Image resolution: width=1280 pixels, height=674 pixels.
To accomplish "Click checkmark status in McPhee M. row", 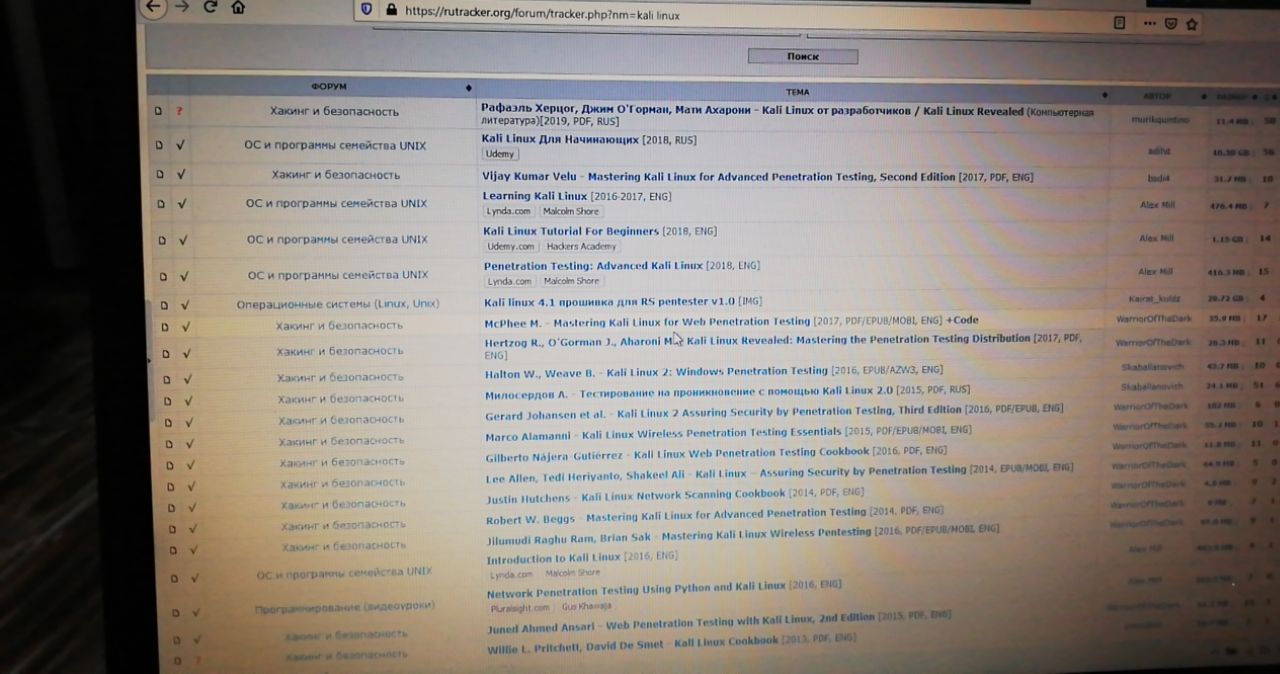I will click(185, 327).
